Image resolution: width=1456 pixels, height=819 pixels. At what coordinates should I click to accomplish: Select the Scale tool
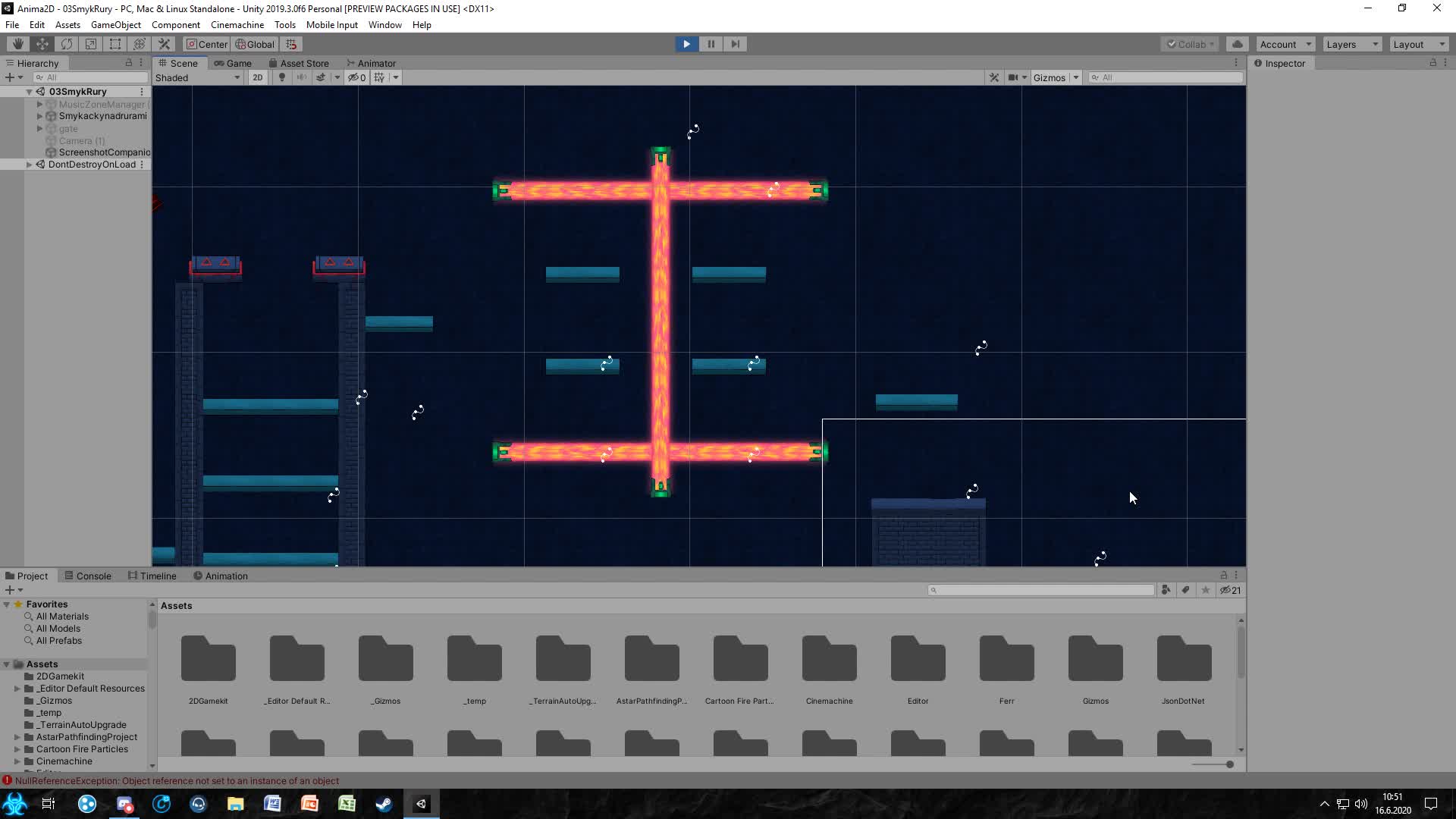(x=90, y=44)
